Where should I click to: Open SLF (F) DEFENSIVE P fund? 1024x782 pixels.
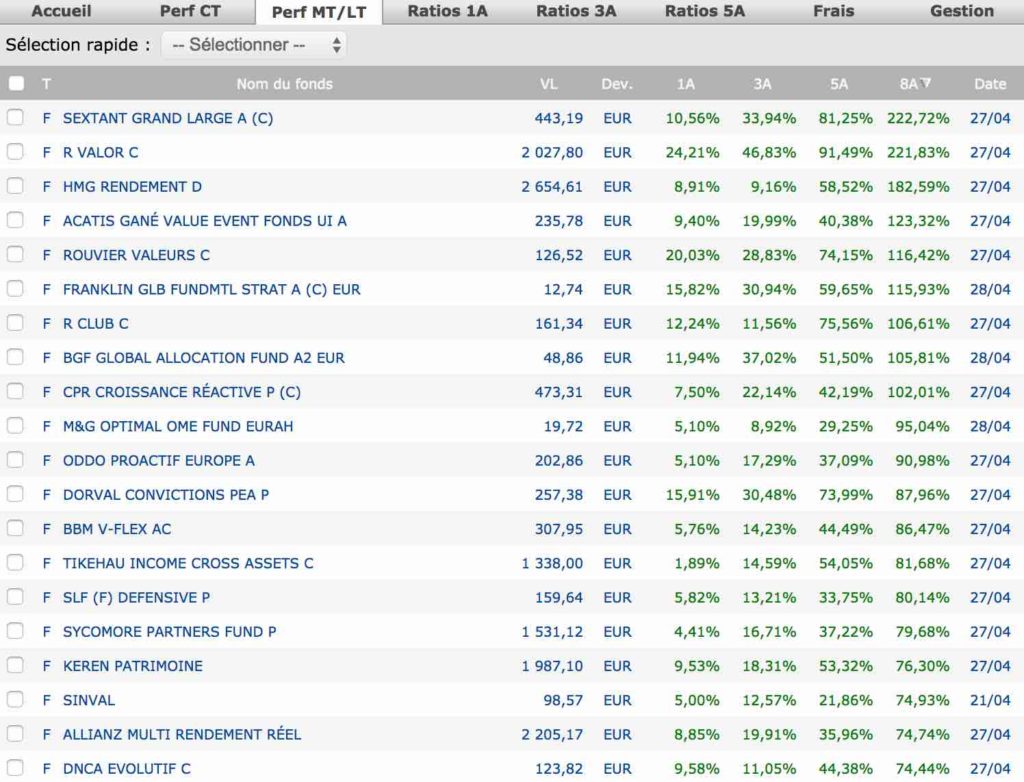coord(136,598)
